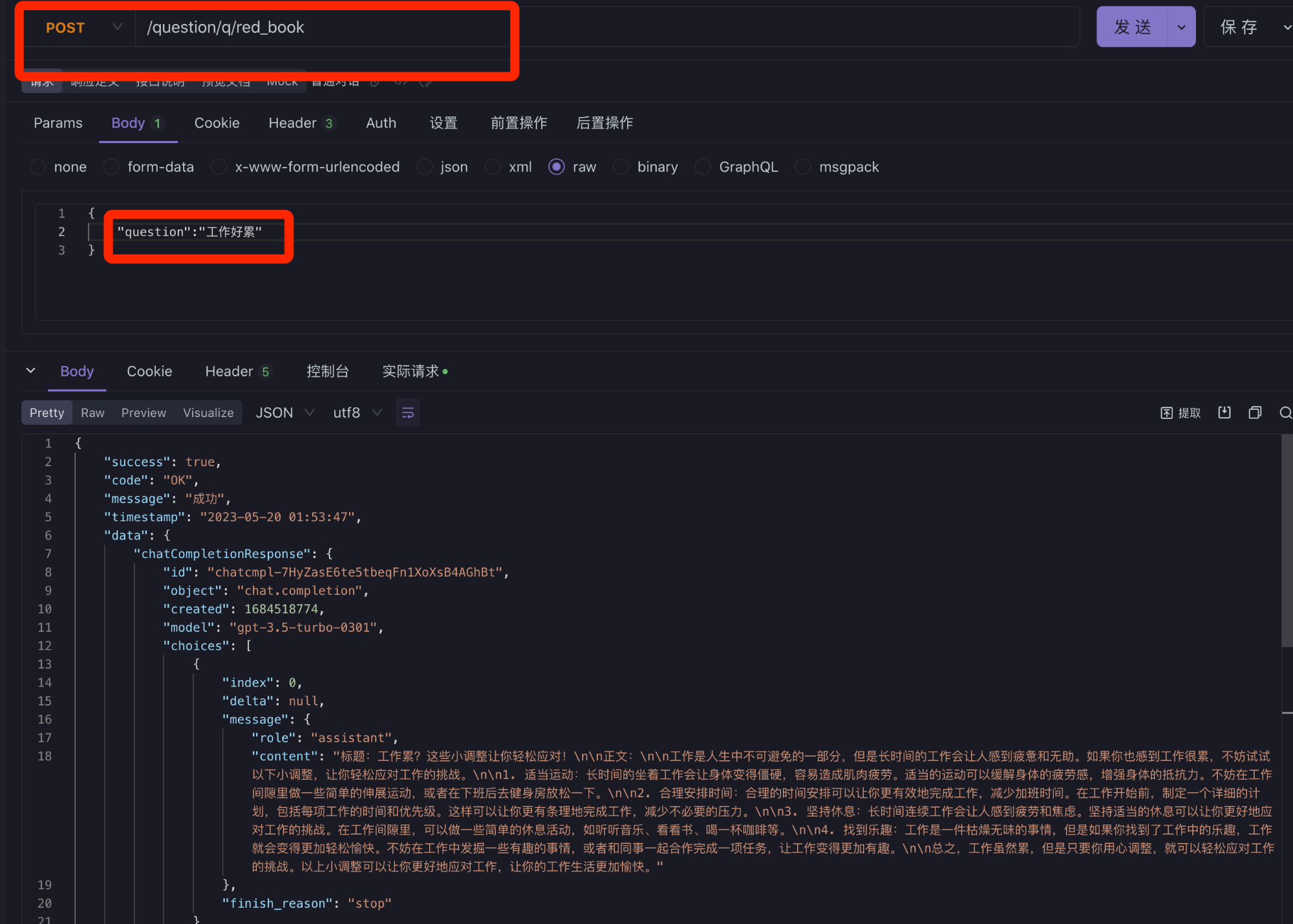Click the "question":"工作好累" line in body editor

click(x=189, y=231)
